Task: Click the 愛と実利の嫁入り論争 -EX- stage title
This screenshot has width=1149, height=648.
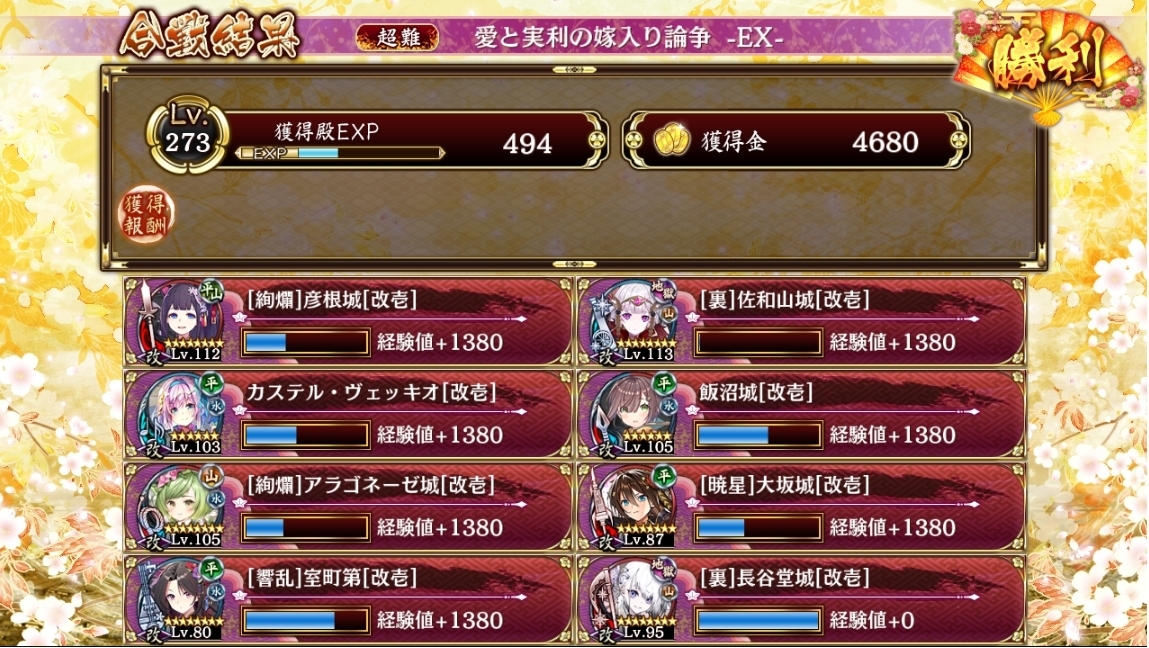Action: tap(629, 37)
